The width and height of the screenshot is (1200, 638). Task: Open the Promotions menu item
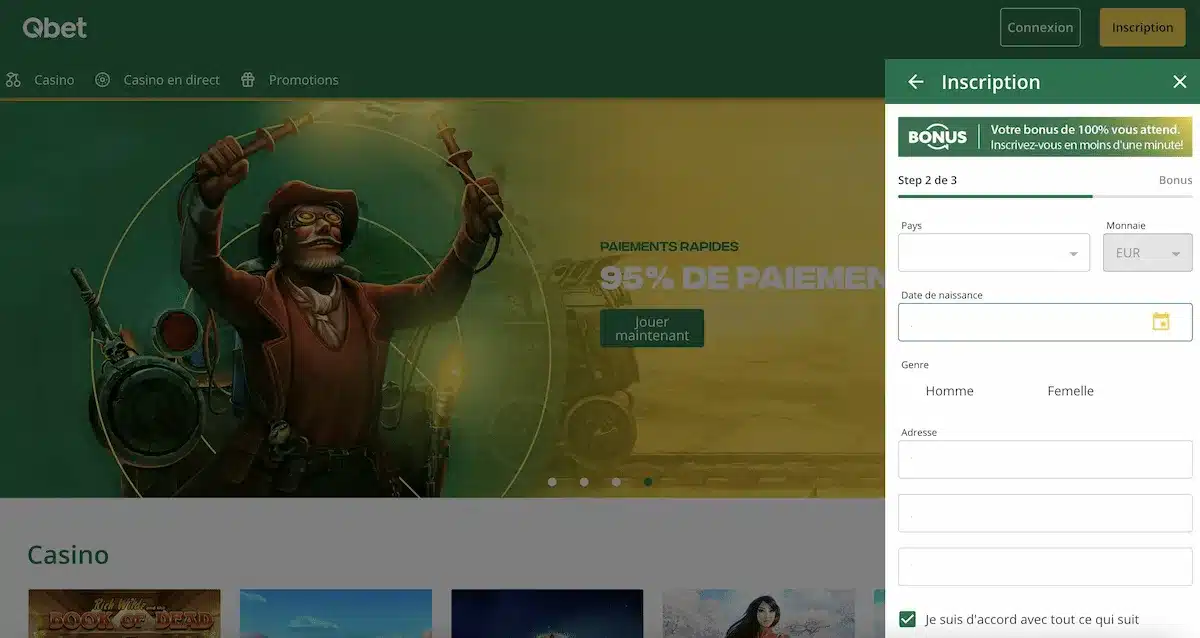tap(303, 80)
